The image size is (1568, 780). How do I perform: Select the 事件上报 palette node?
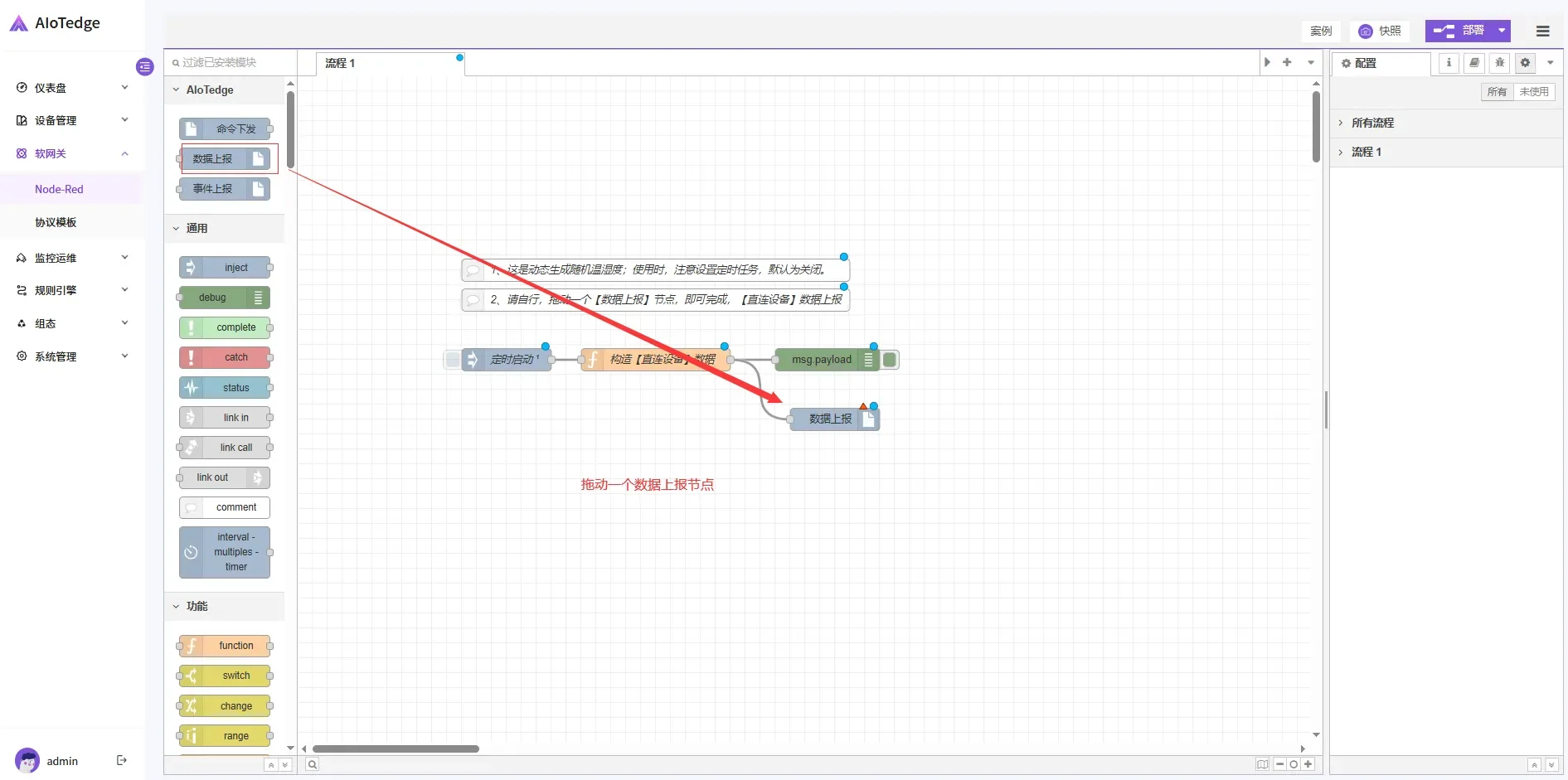[x=225, y=189]
